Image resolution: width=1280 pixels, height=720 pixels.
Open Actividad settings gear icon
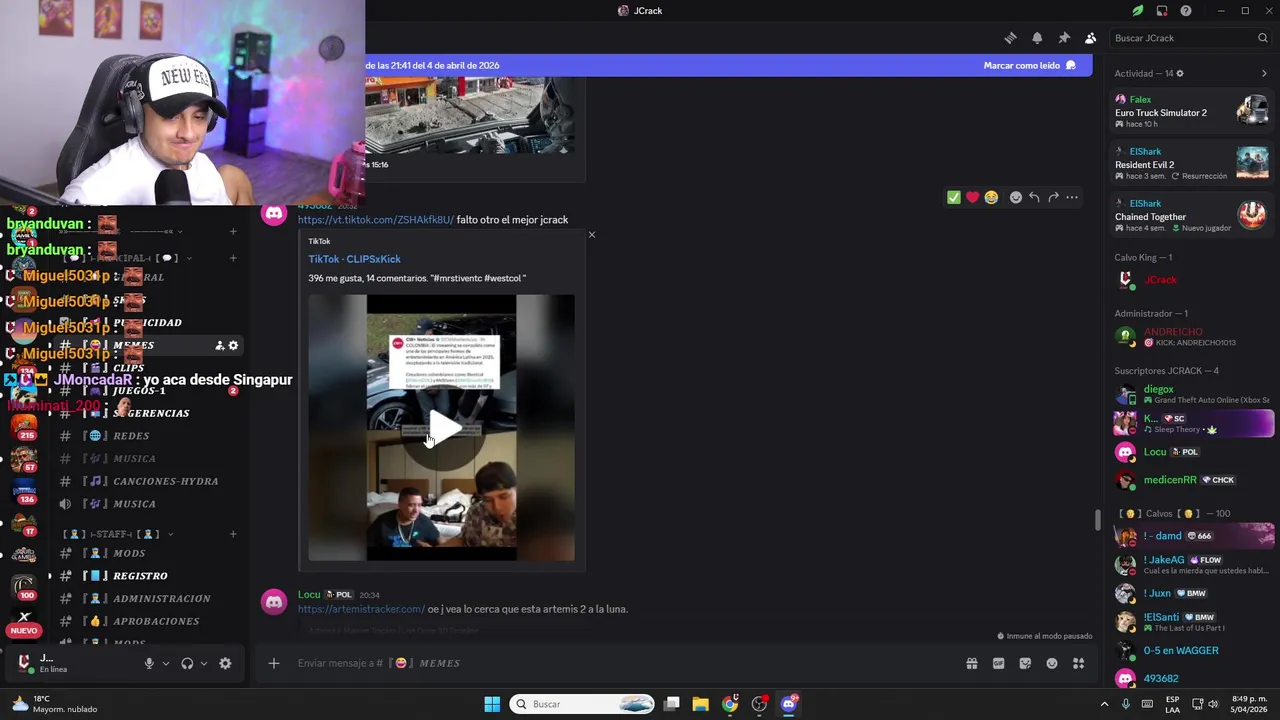click(x=1180, y=73)
